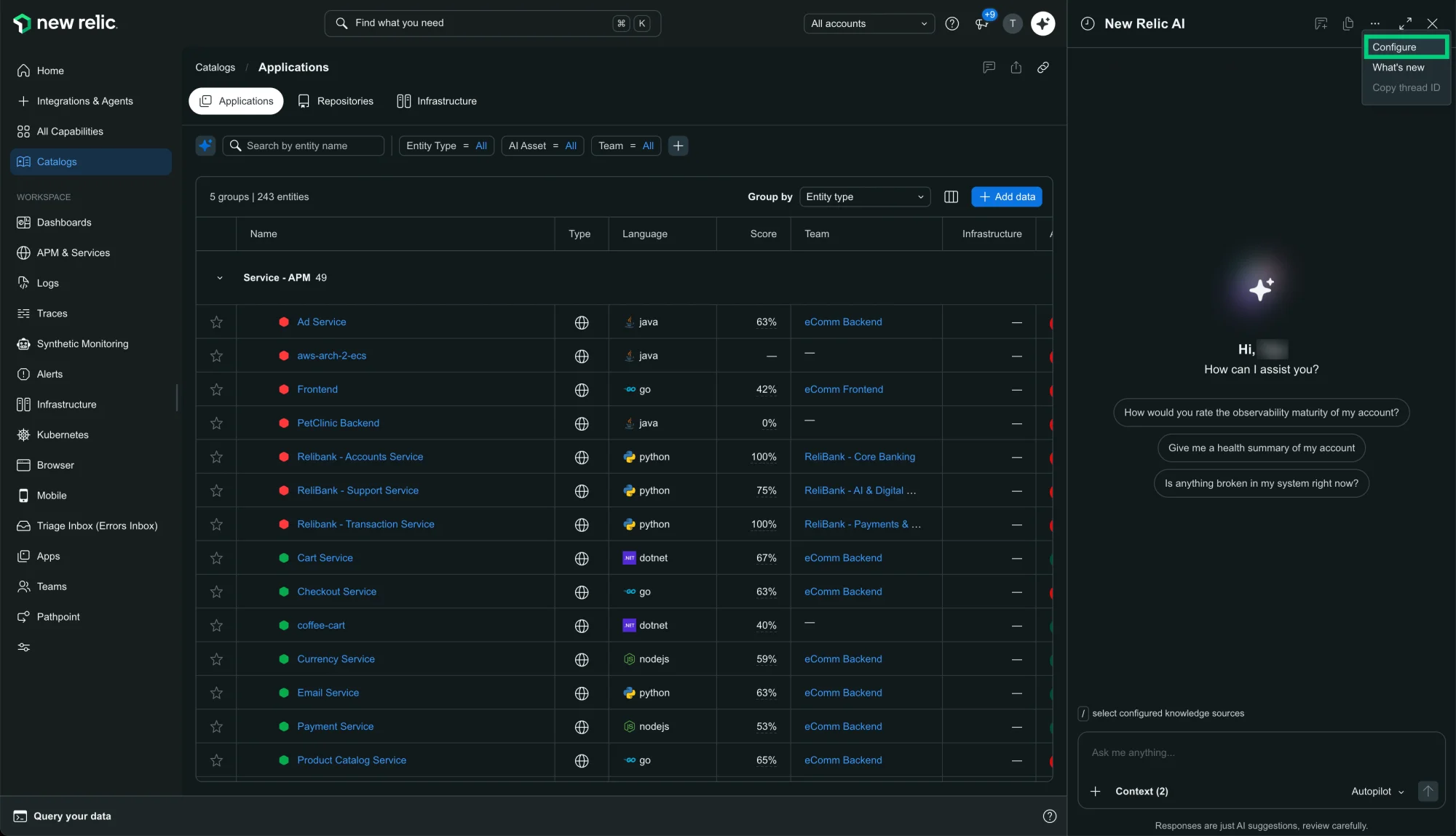Open the eComm Frontend team link

(843, 389)
